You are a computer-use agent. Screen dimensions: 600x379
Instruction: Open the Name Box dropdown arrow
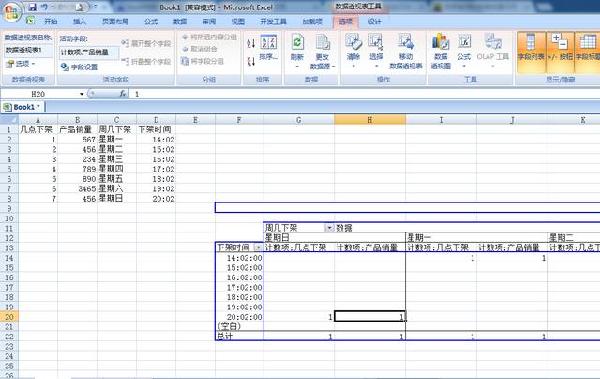point(82,94)
